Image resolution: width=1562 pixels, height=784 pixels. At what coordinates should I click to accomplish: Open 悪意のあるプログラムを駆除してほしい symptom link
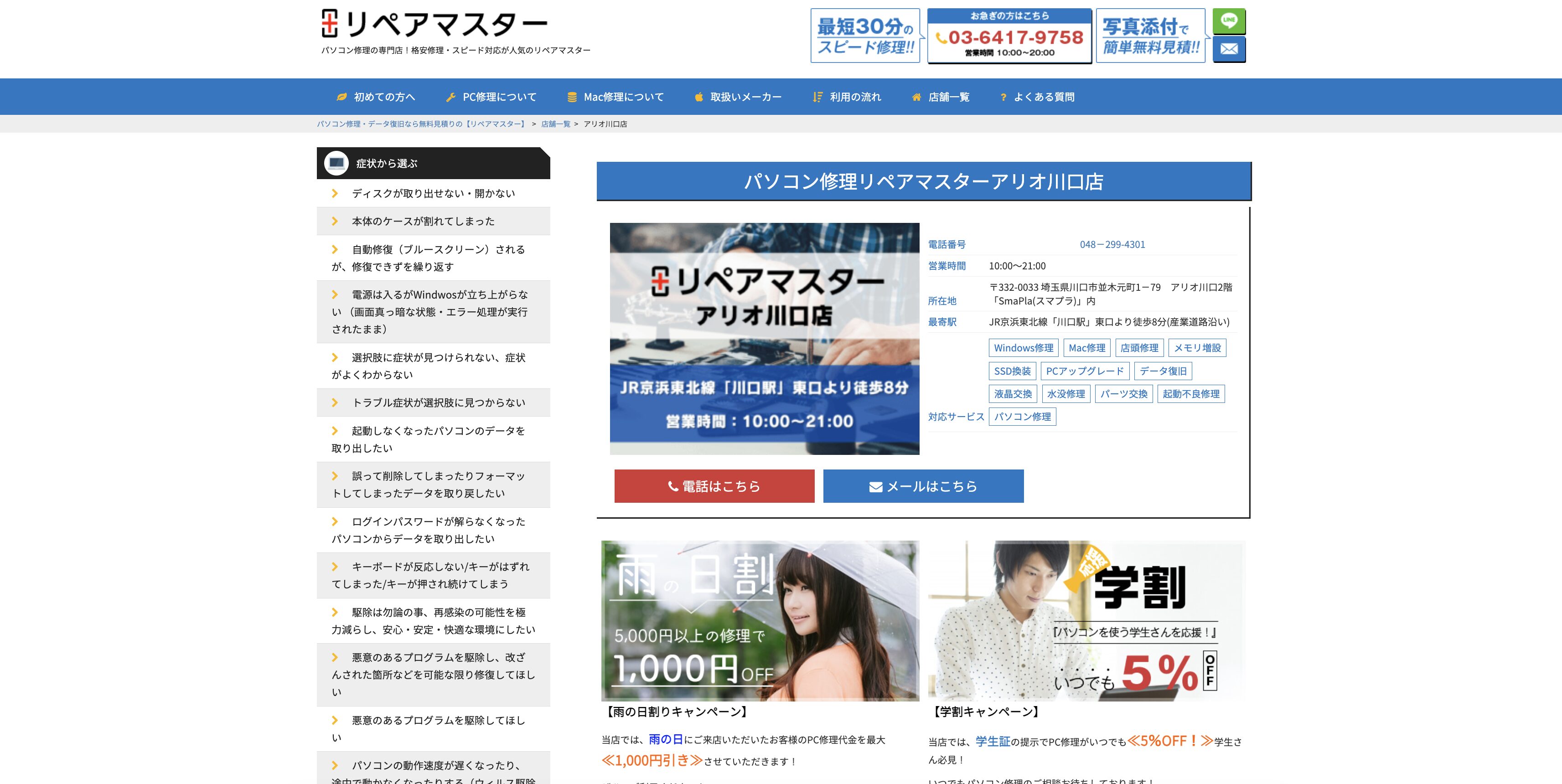tap(433, 728)
